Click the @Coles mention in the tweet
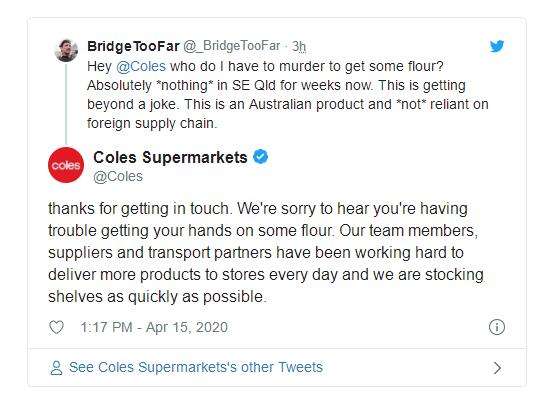Viewport: 539px width, 398px height. coord(141,66)
